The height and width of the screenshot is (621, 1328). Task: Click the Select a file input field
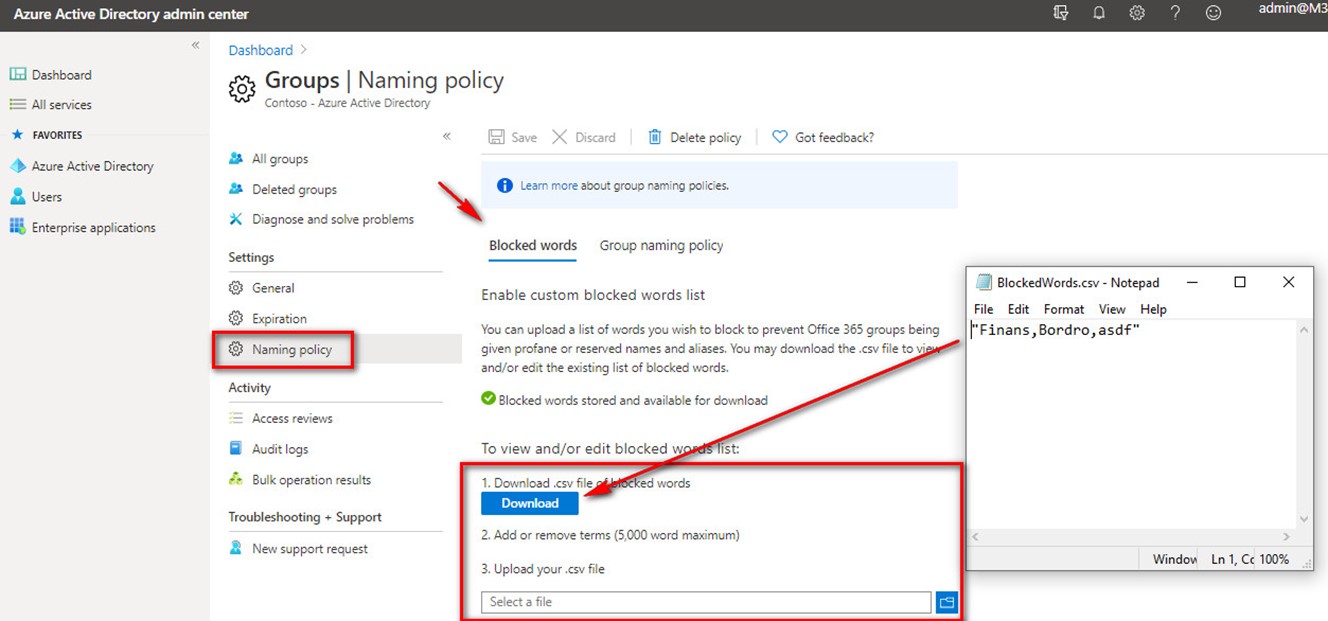coord(706,602)
